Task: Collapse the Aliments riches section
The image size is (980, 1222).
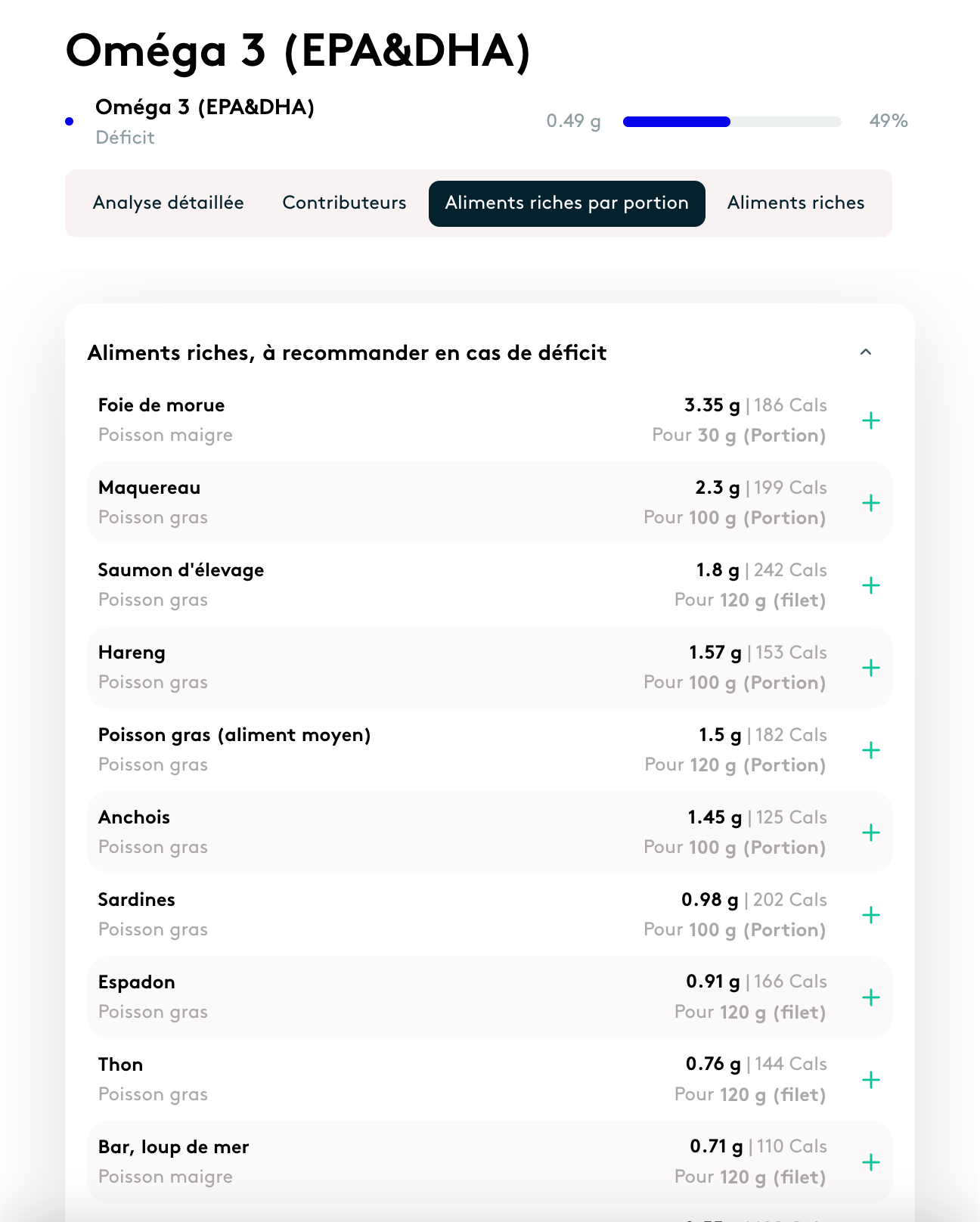Action: 867,352
